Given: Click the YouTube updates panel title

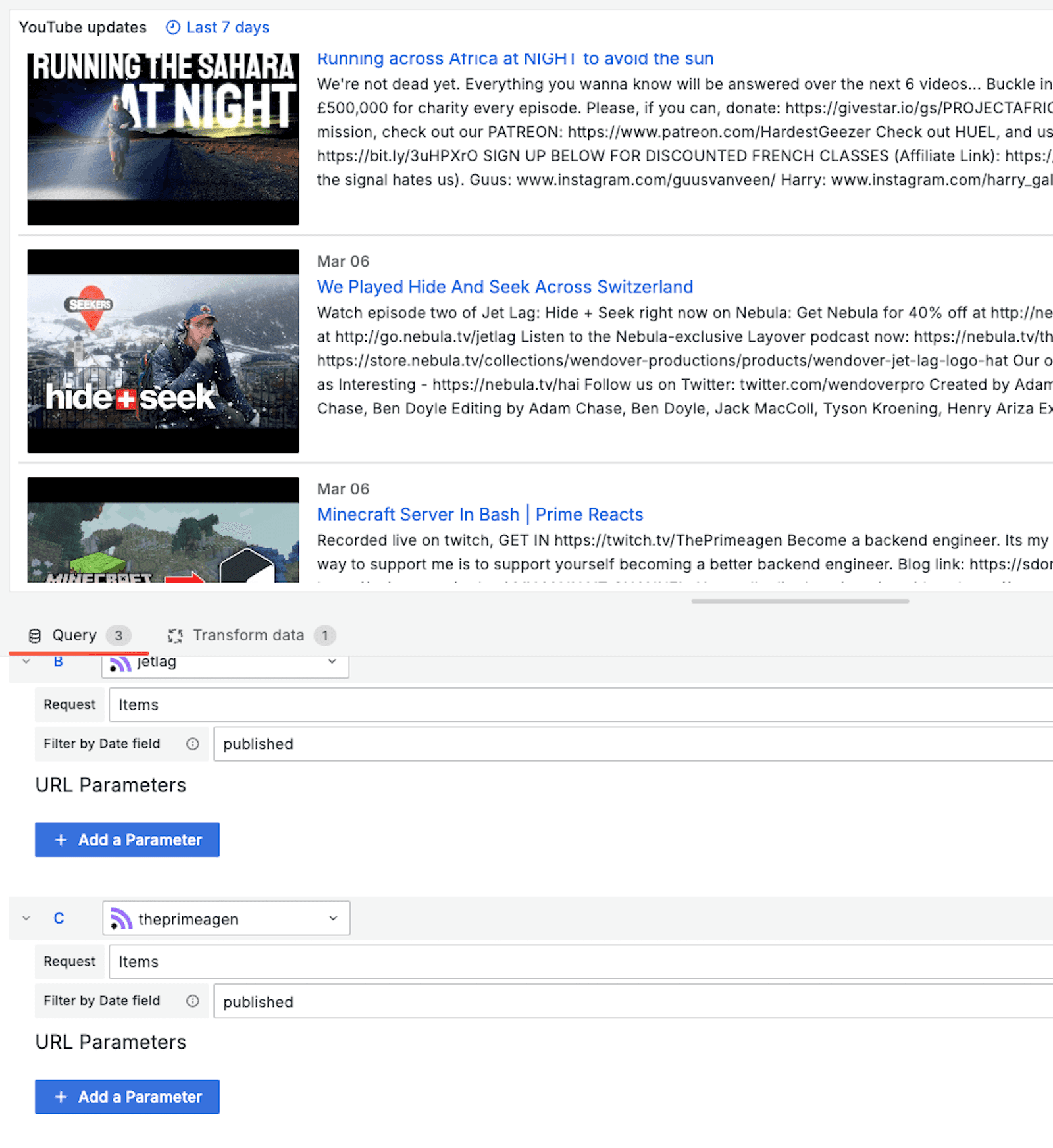Looking at the screenshot, I should click(83, 27).
